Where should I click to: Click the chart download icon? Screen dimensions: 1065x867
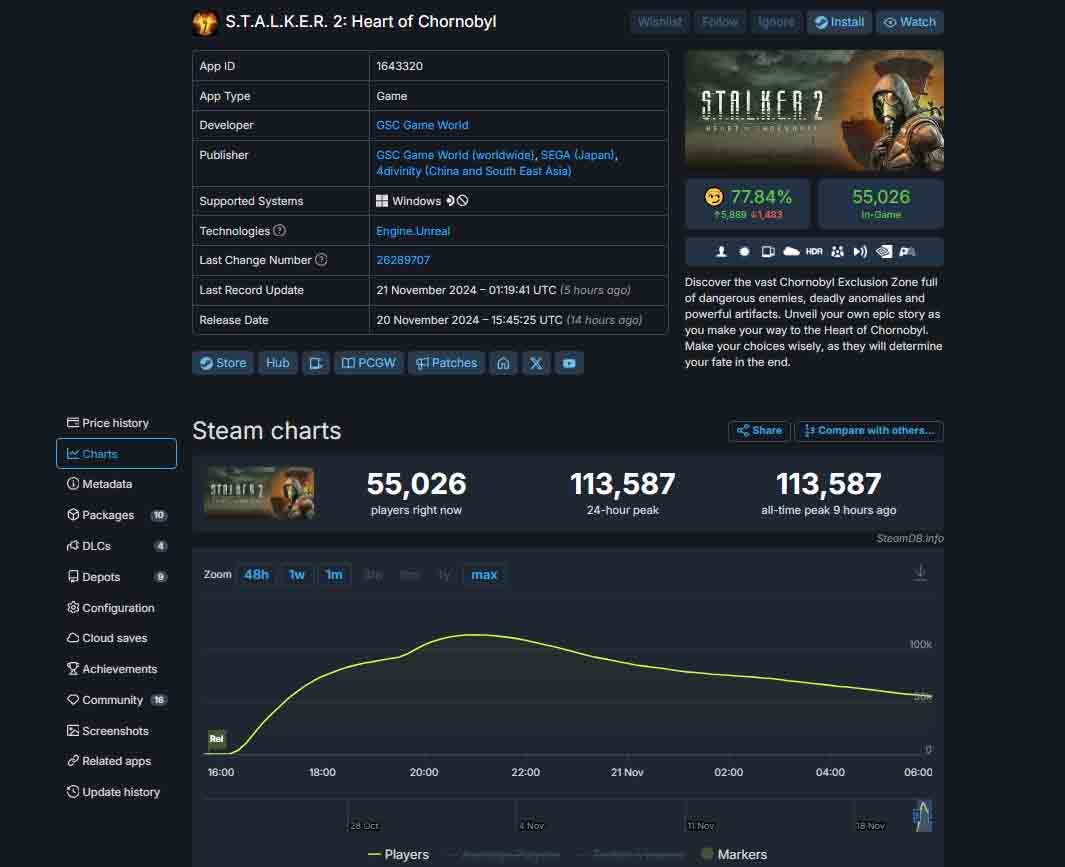point(920,572)
